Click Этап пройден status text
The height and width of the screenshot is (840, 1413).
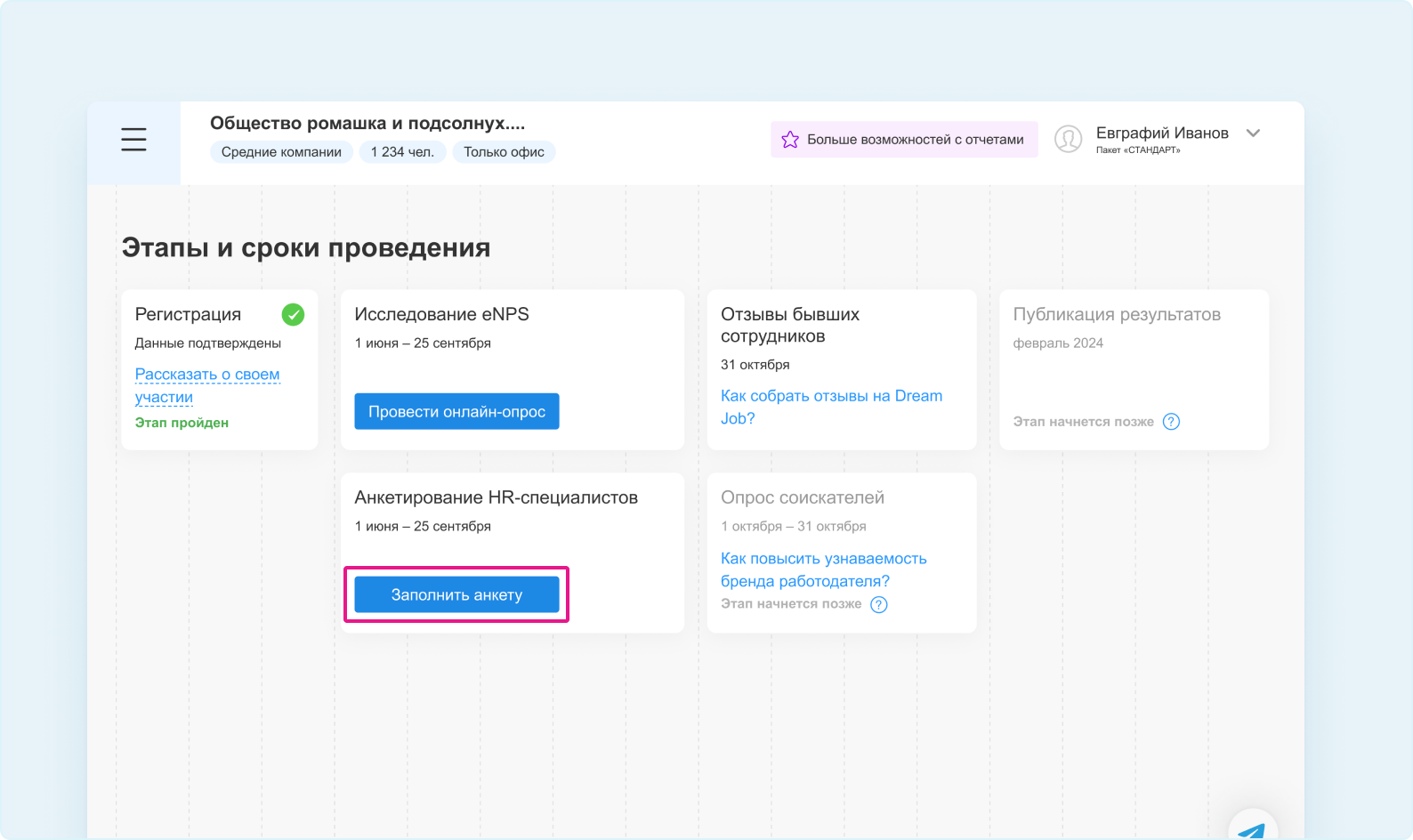[x=182, y=423]
